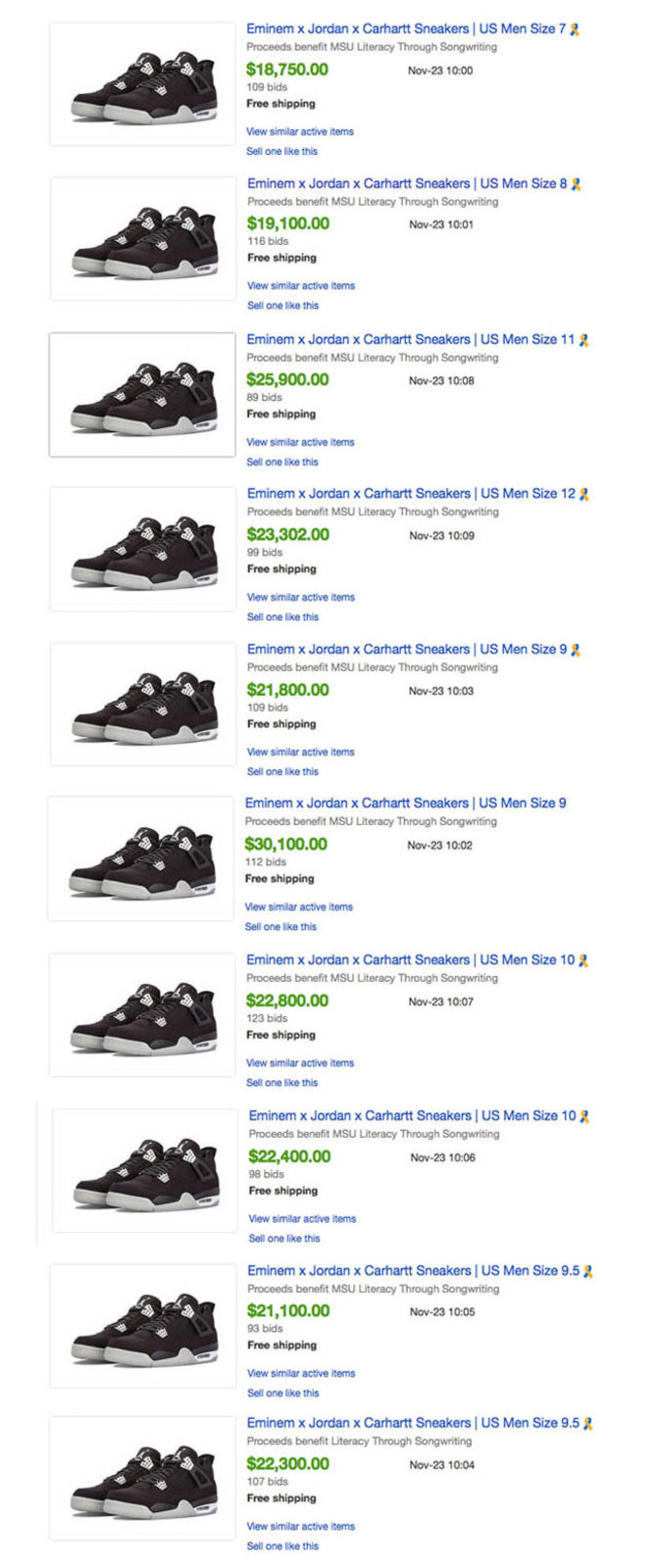Open sneaker thumbnail for the $22,400 Size 10 listing
The height and width of the screenshot is (1568, 658).
click(145, 1171)
